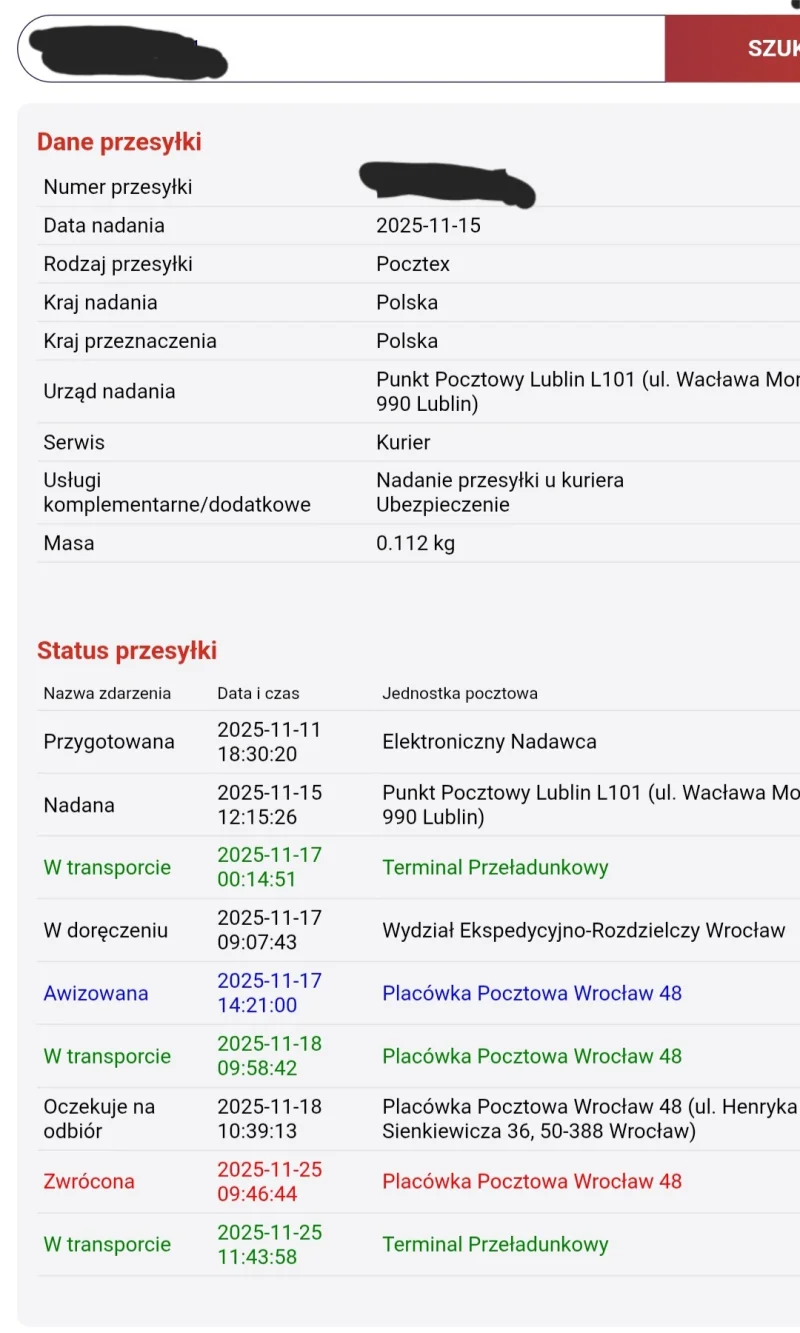Click the 'Pocztex' shipment type value
The height and width of the screenshot is (1333, 800).
coord(413,264)
